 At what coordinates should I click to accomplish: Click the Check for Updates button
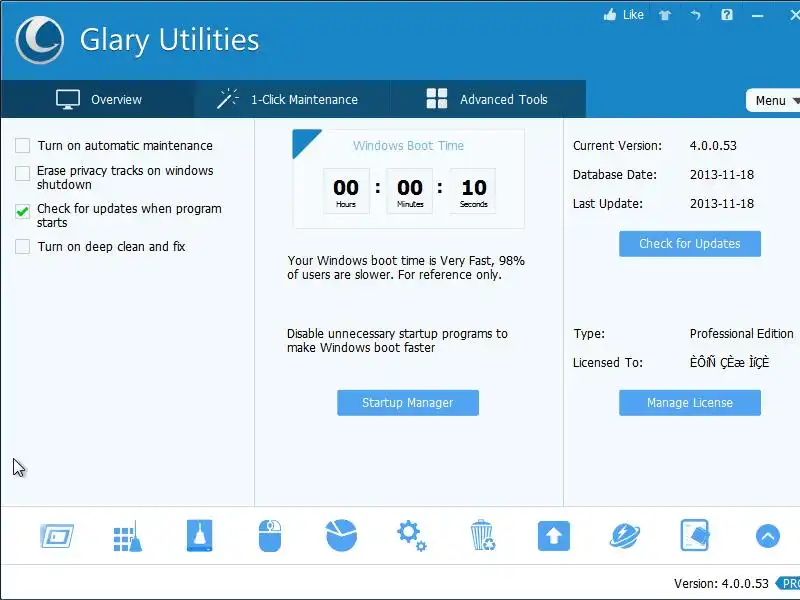tap(690, 244)
